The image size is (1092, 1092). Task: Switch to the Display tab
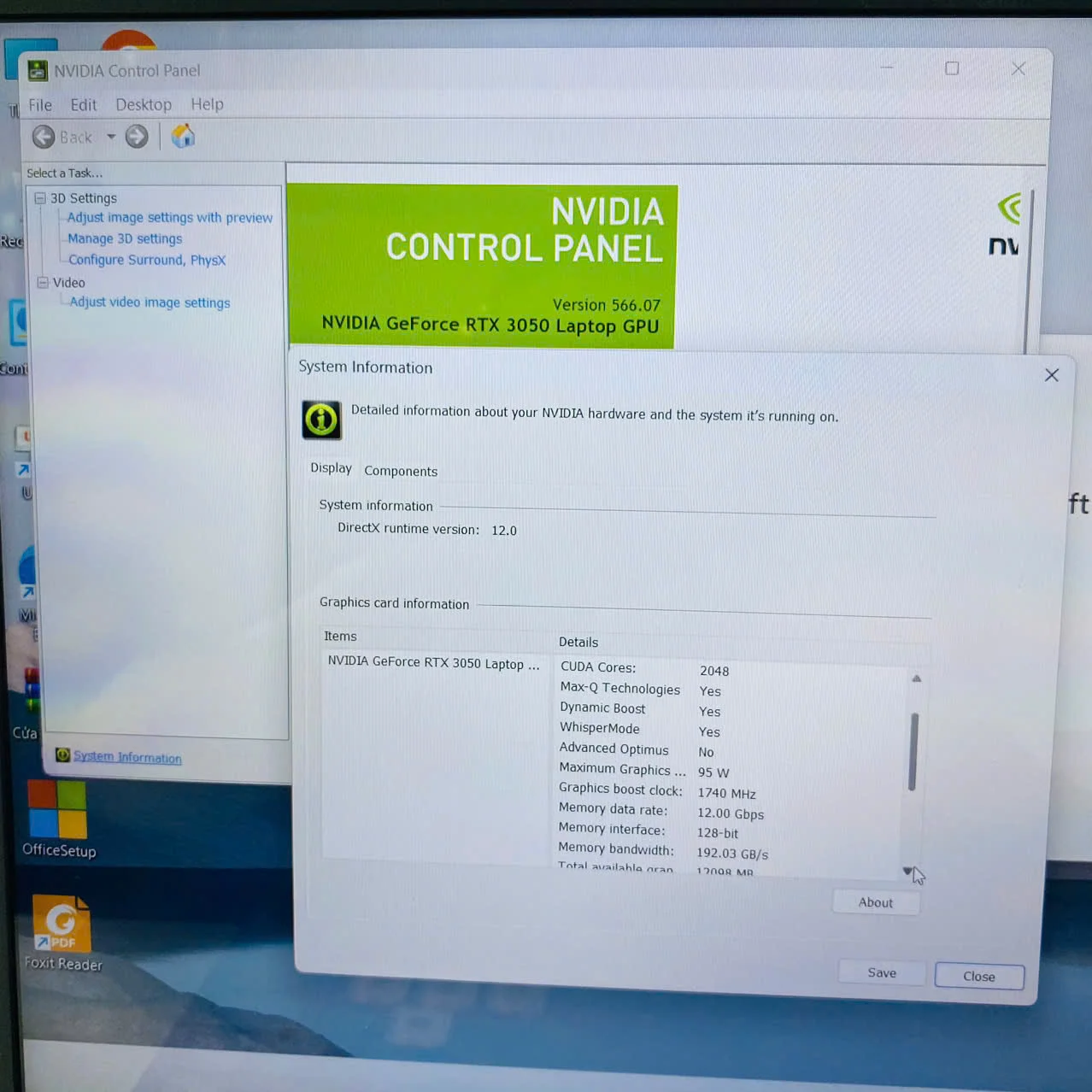click(x=331, y=468)
